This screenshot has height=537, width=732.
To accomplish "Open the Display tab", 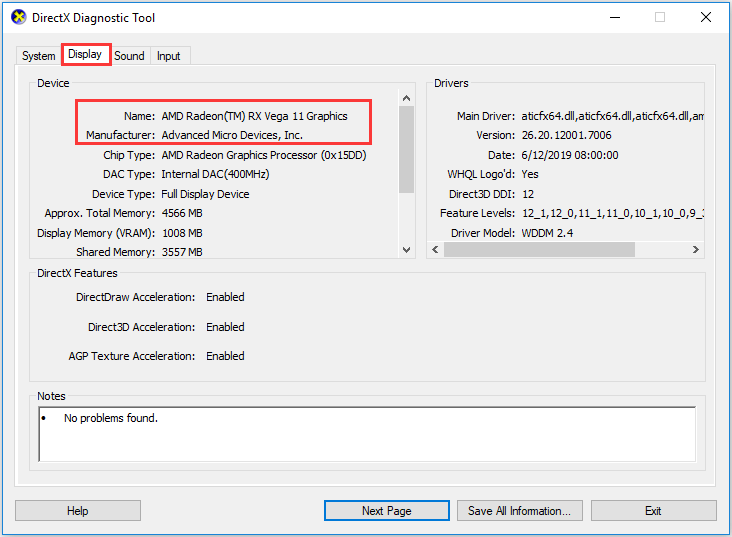I will pyautogui.click(x=85, y=54).
